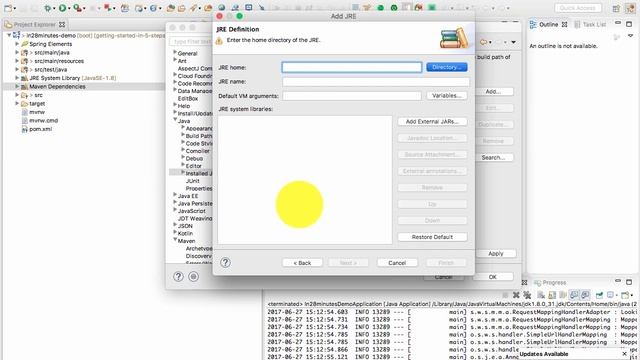The image size is (640, 360).
Task: Click Add... button in Preferences window
Action: pos(493,91)
